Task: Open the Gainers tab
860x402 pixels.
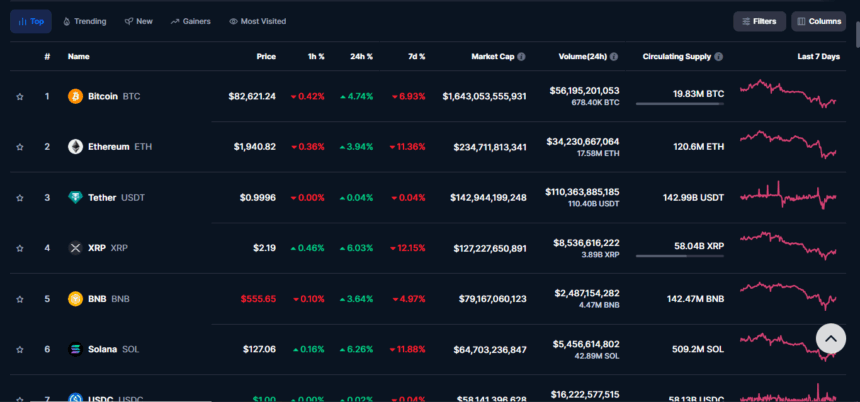Action: (x=190, y=21)
